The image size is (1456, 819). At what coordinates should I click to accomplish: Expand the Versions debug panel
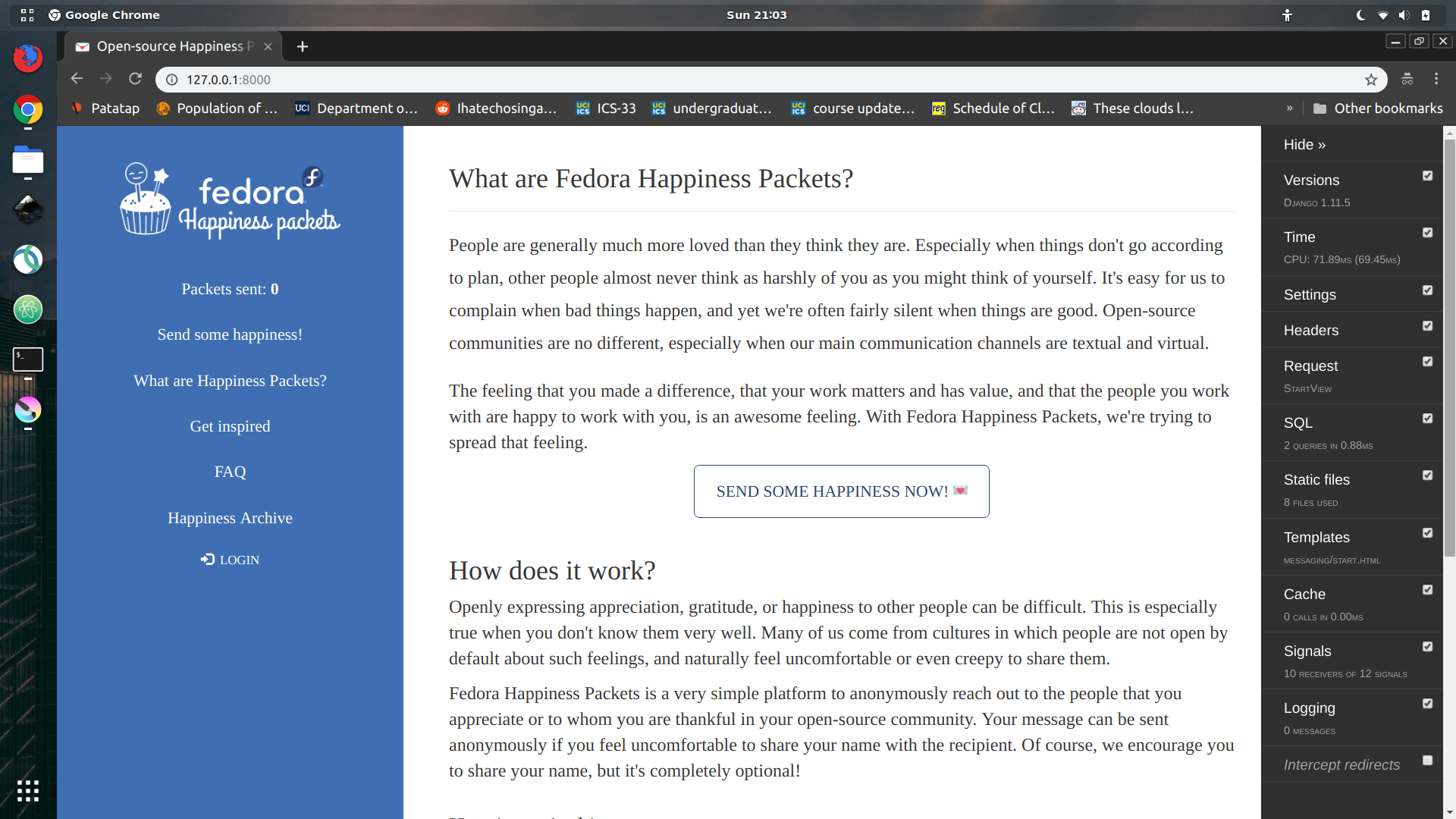(1312, 180)
